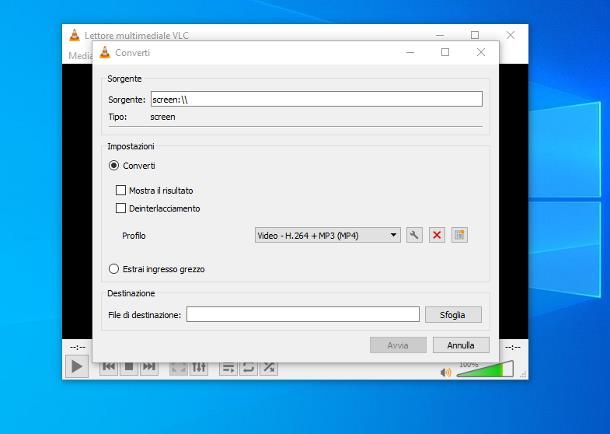
Task: Open the Media menu in VLC
Action: (81, 56)
